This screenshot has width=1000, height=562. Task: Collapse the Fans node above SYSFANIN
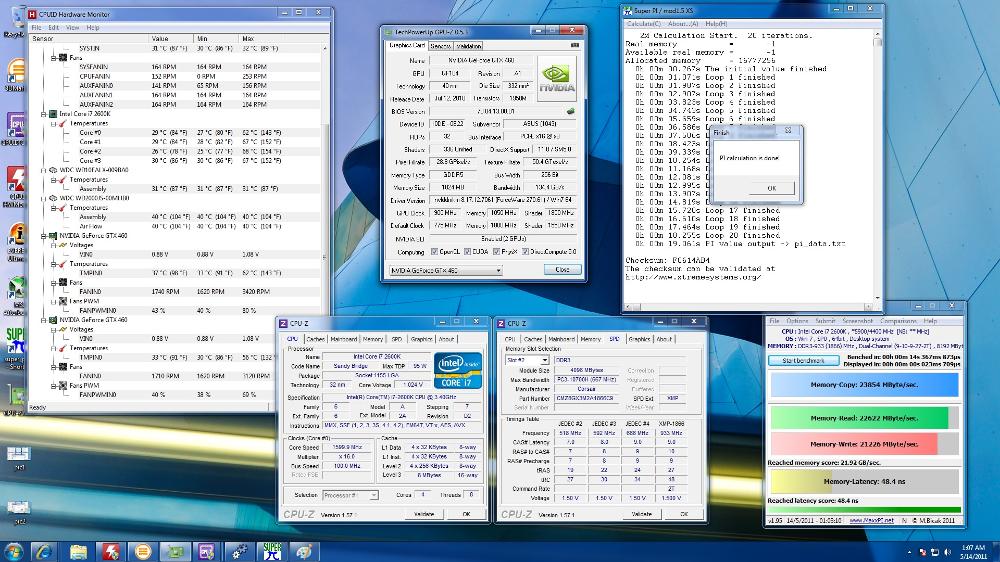54,57
